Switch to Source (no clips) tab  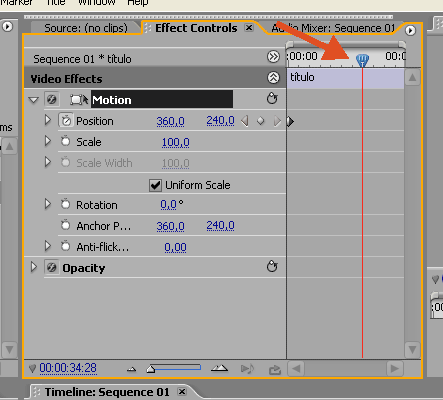86,28
